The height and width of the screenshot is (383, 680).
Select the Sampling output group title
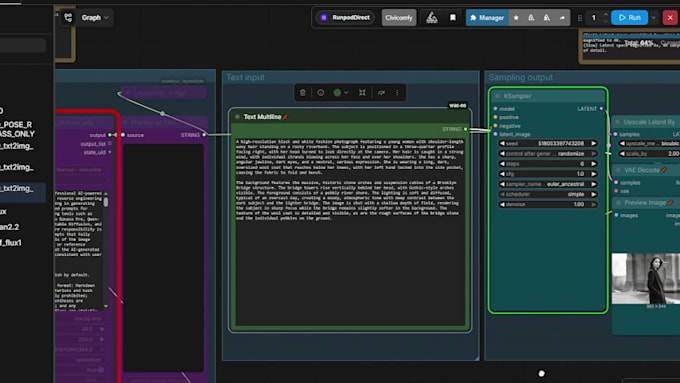520,77
